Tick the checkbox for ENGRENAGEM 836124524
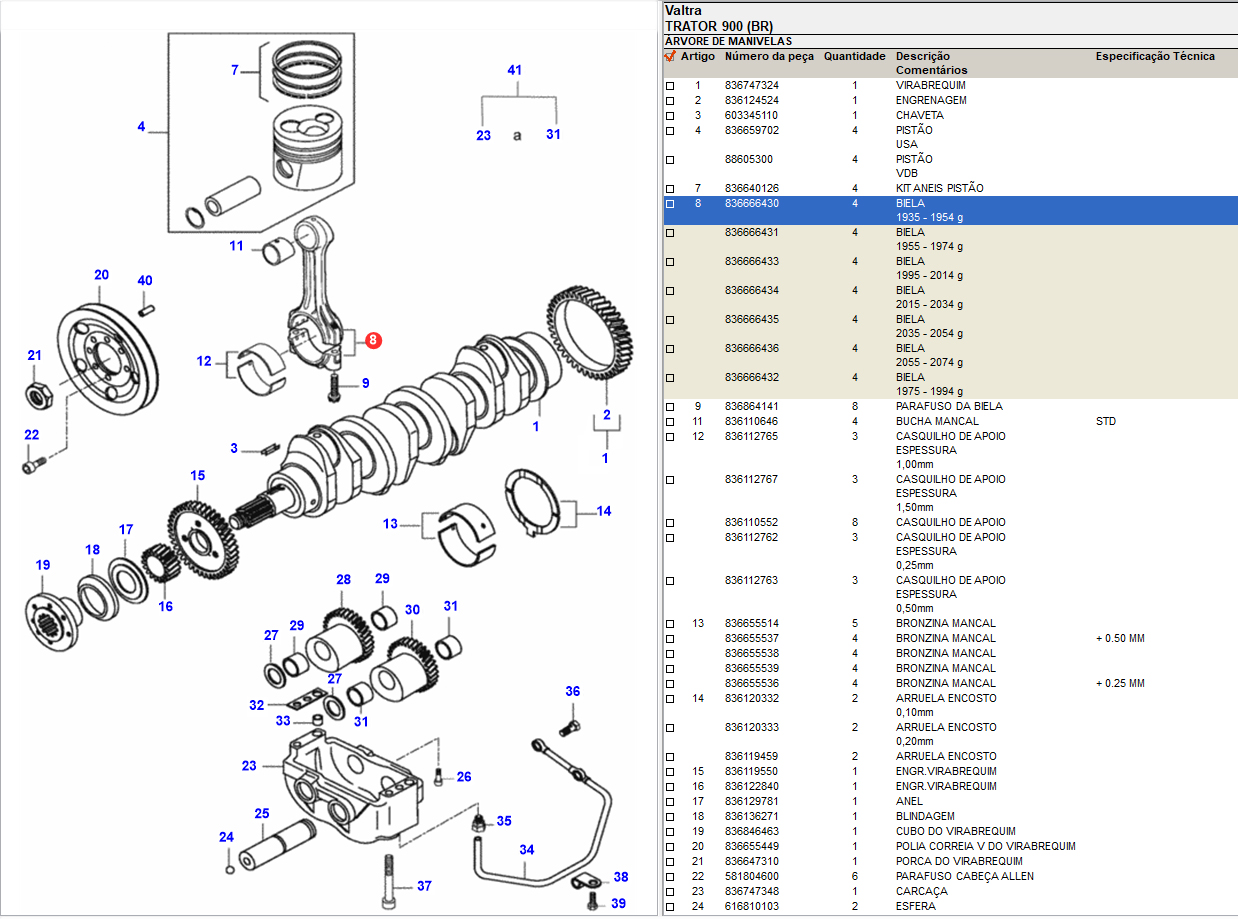The image size is (1238, 919). pos(670,101)
